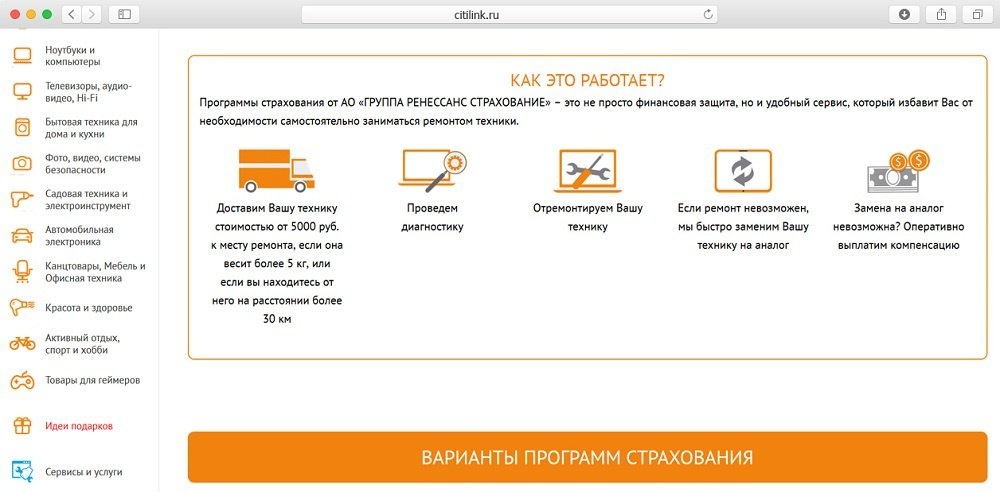Click the Сервисы и услуги sidebar icon

(x=22, y=472)
